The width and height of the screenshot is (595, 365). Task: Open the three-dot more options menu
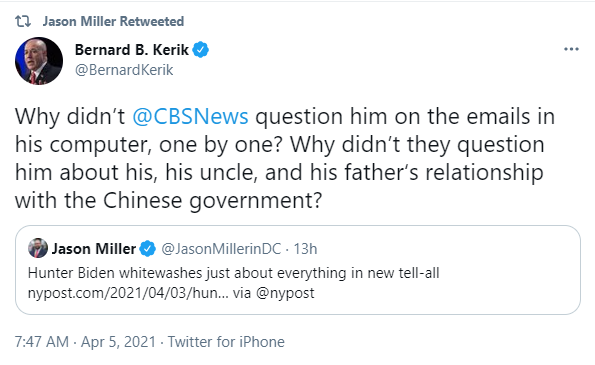(571, 49)
